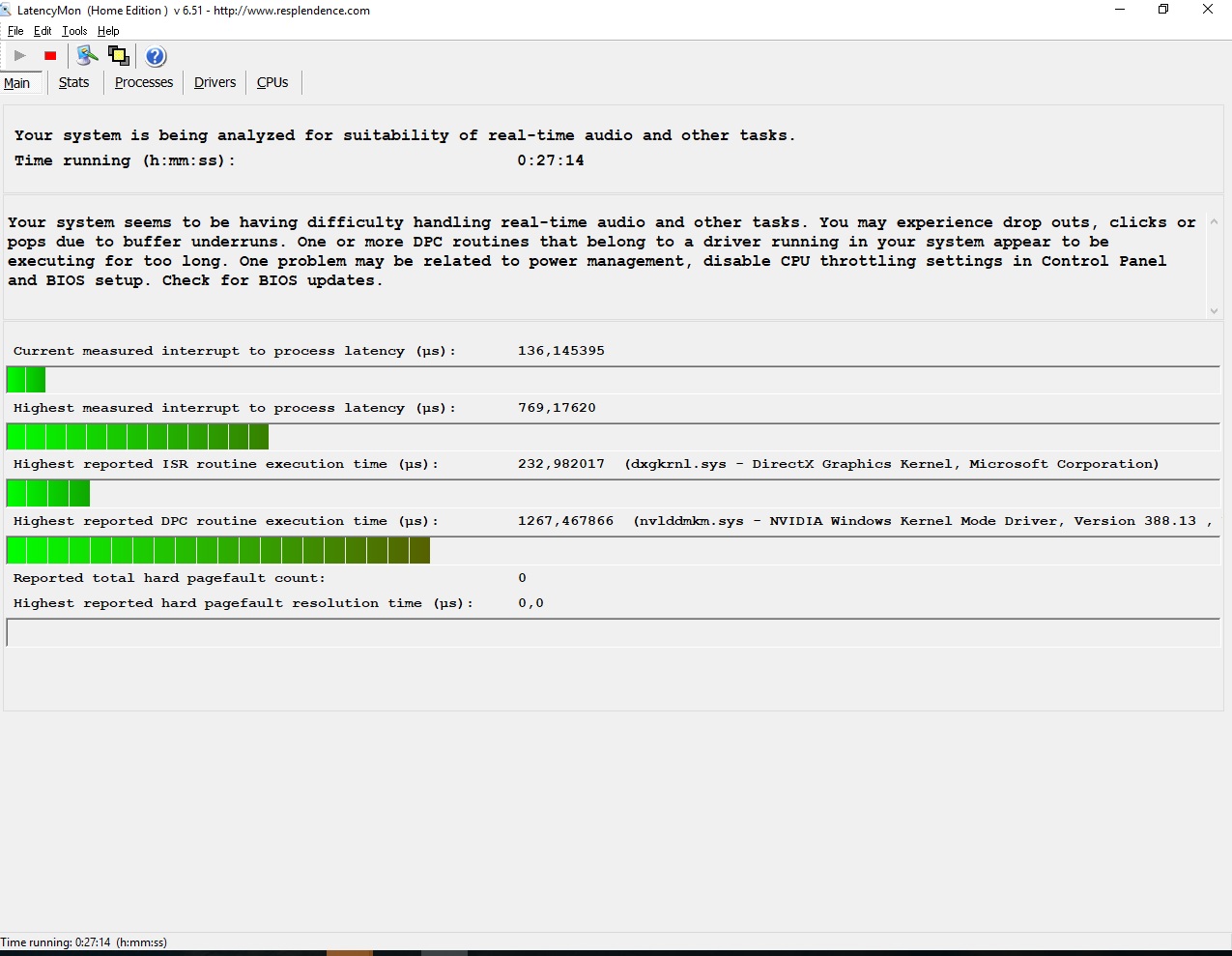
Task: Open the Help menu
Action: tap(108, 31)
